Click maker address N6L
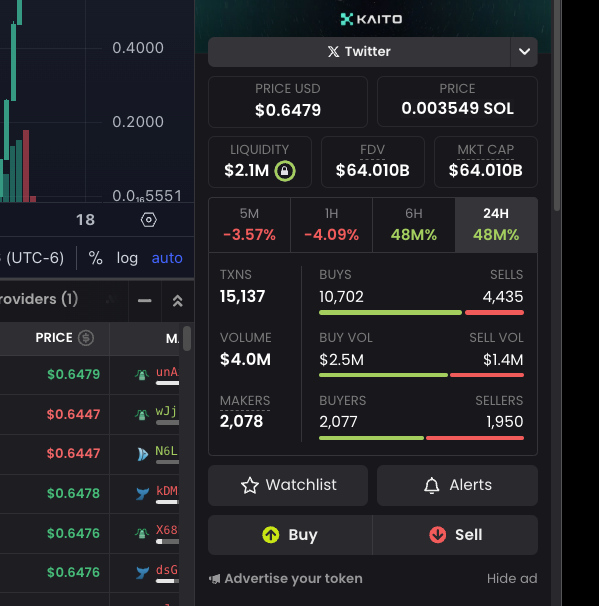The image size is (599, 606). (166, 451)
